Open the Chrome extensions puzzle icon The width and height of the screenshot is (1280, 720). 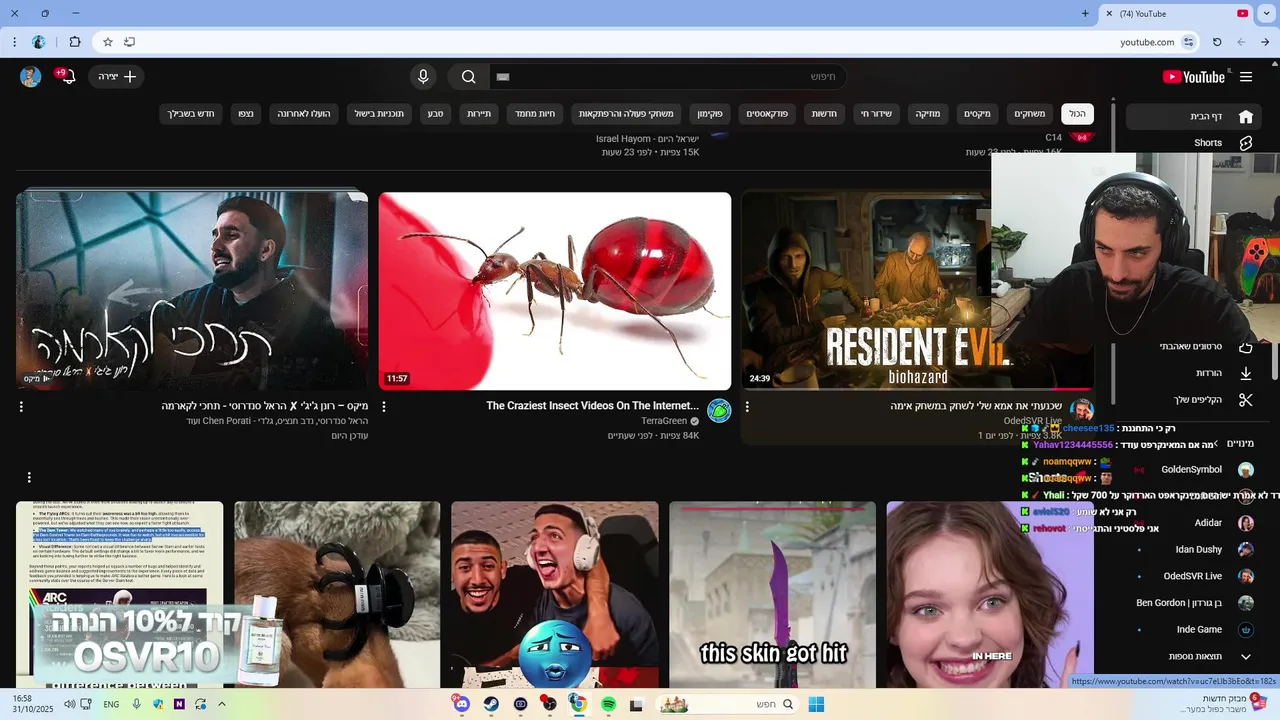point(75,42)
